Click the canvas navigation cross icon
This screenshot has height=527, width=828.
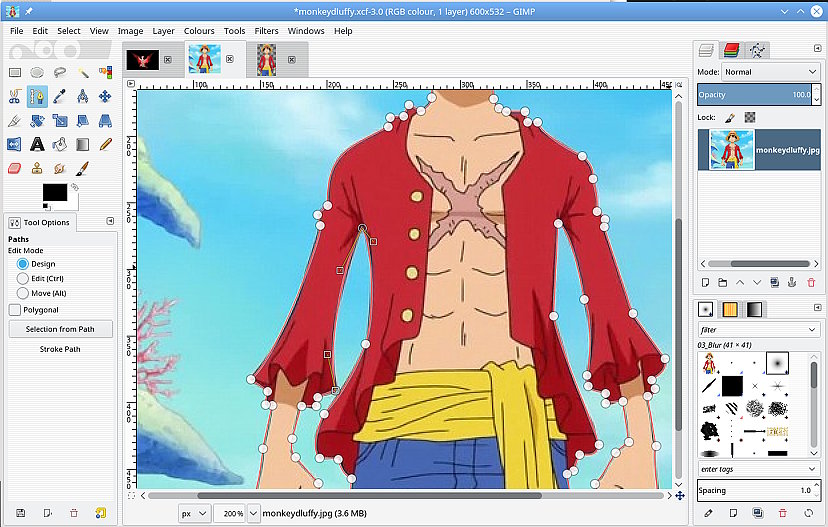(680, 495)
